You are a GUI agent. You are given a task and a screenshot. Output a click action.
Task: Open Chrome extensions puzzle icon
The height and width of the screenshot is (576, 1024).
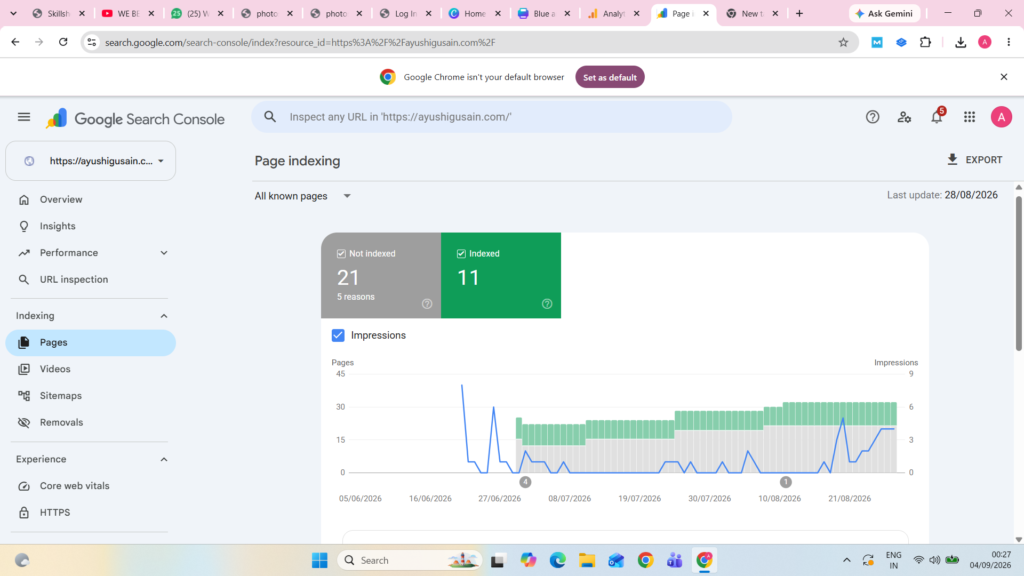click(x=925, y=42)
